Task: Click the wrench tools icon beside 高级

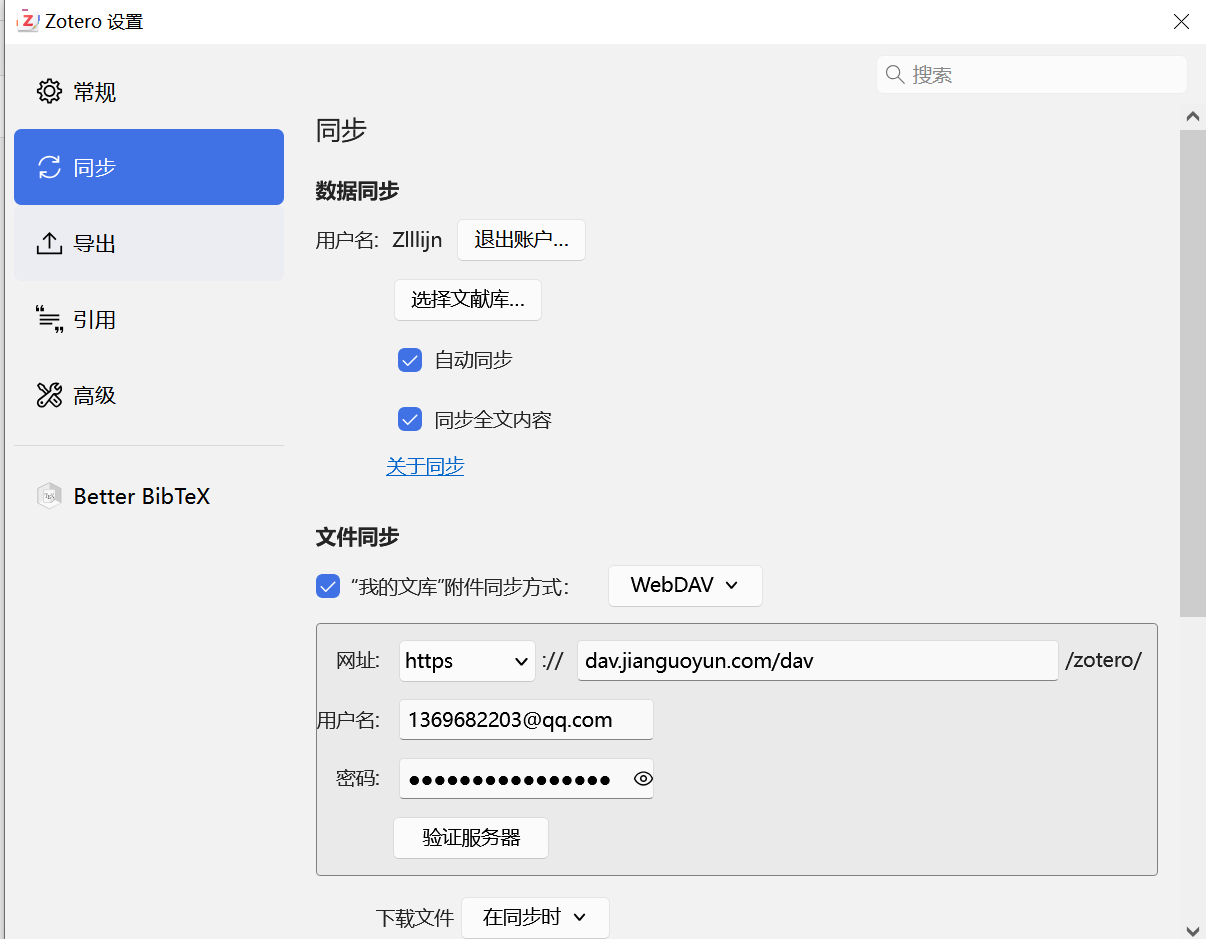Action: pos(49,395)
